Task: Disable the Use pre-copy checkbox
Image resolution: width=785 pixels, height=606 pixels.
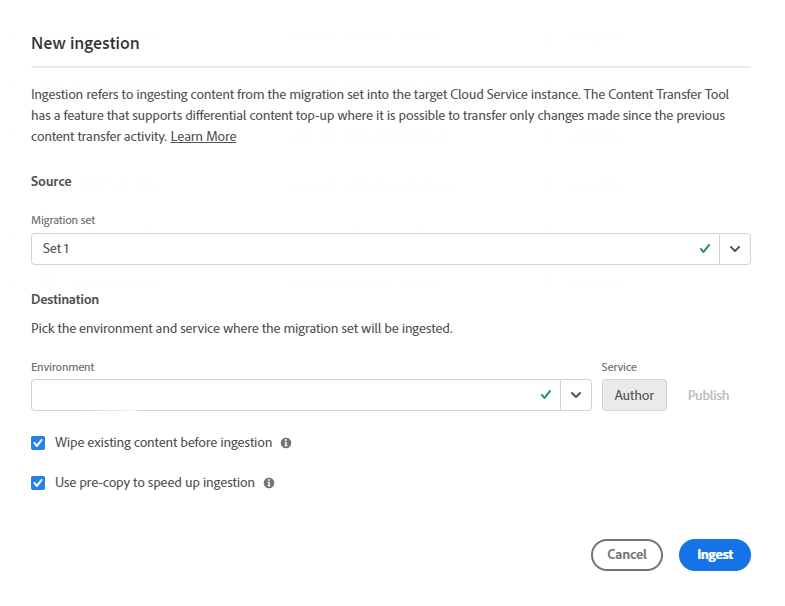Action: pos(39,483)
